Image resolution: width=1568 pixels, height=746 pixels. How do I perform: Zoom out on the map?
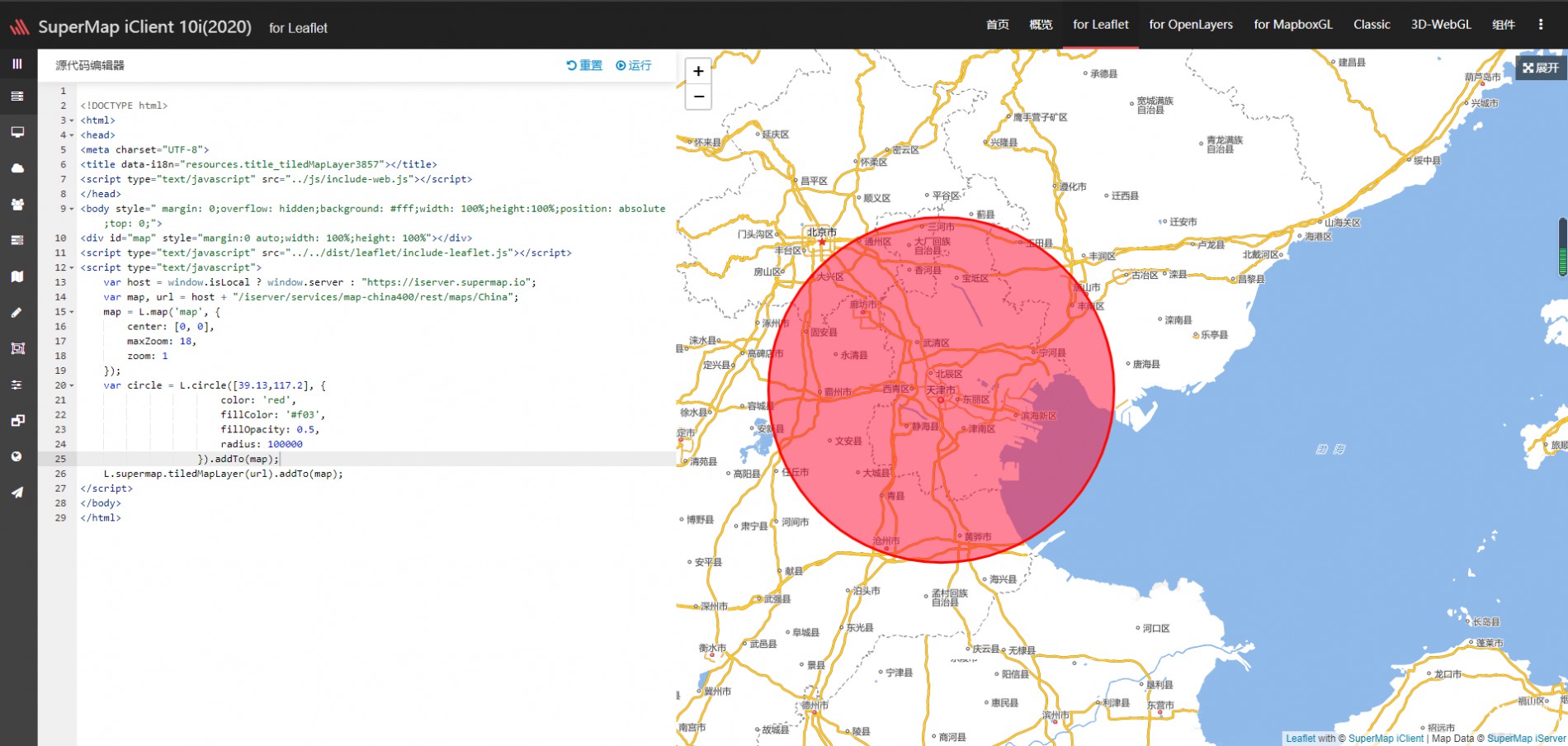click(698, 97)
